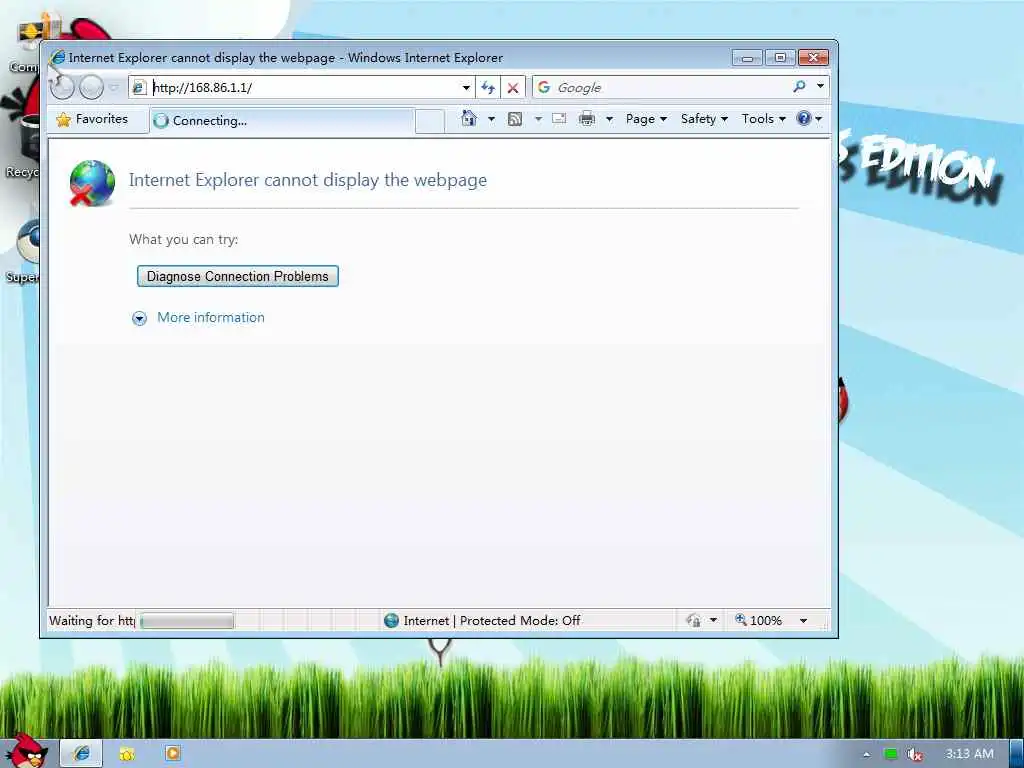
Task: Open the Page menu
Action: [x=646, y=119]
